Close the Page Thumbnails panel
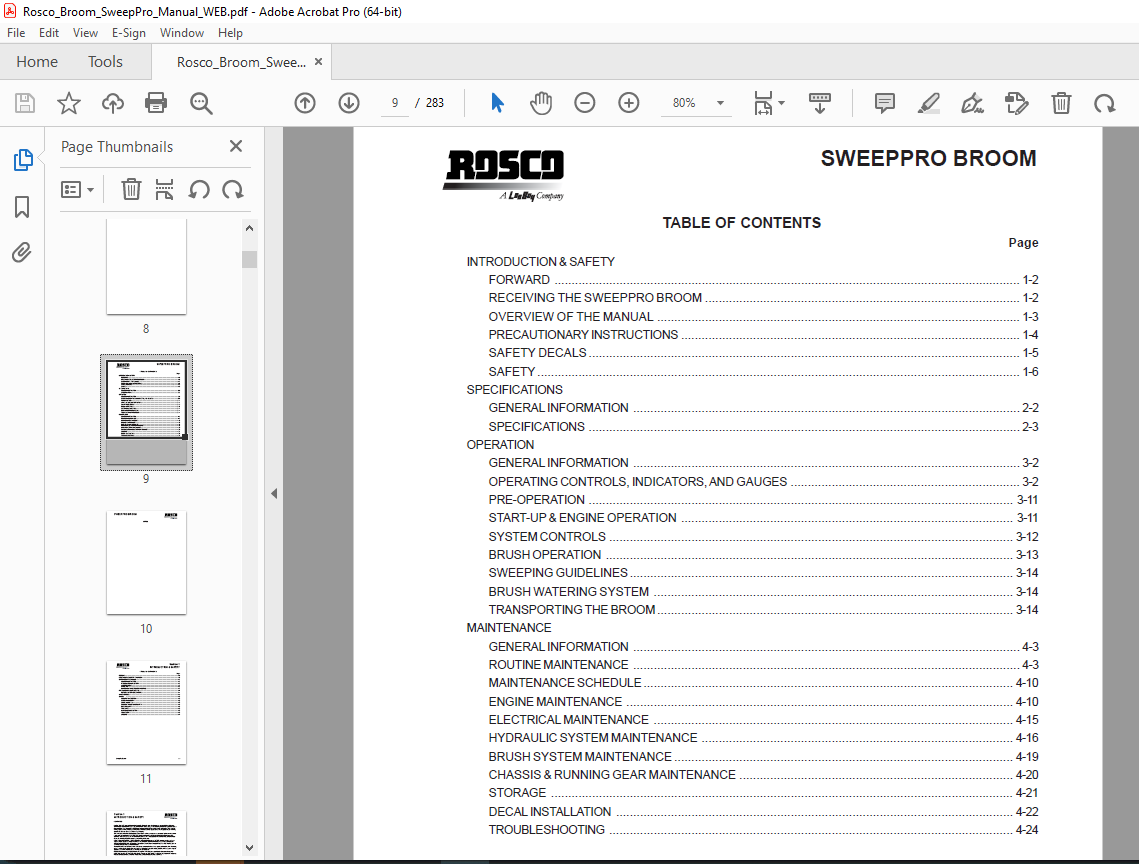This screenshot has width=1139, height=864. pyautogui.click(x=236, y=146)
